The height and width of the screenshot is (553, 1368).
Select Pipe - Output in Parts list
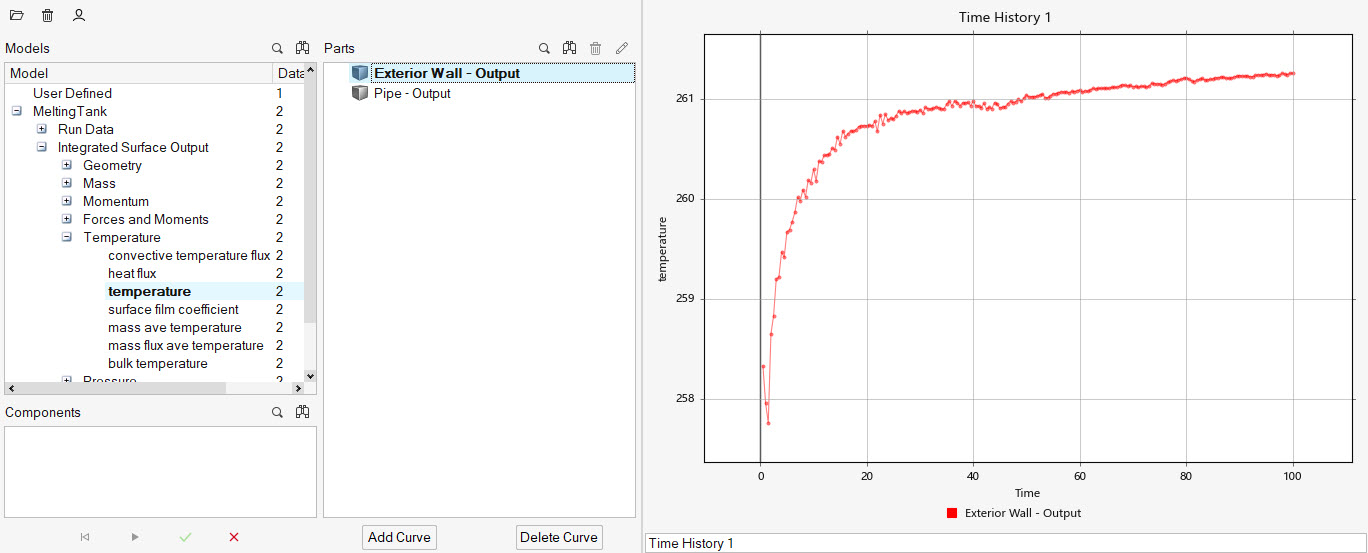[x=412, y=94]
